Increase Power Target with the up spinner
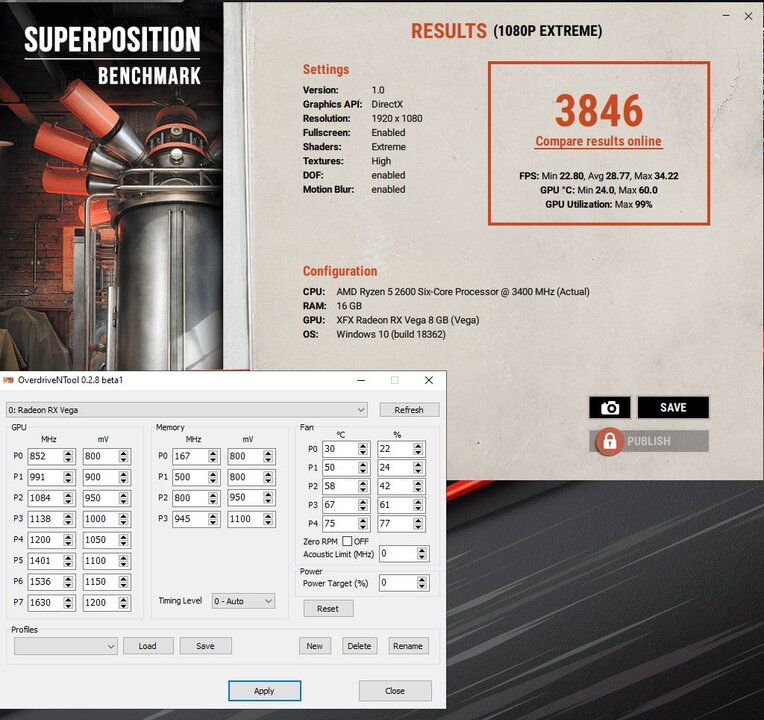Viewport: 764px width, 720px height. click(x=422, y=579)
